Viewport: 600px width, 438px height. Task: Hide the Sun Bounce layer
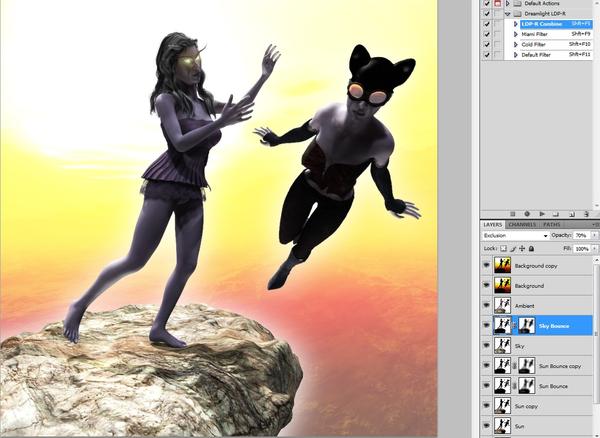point(486,386)
